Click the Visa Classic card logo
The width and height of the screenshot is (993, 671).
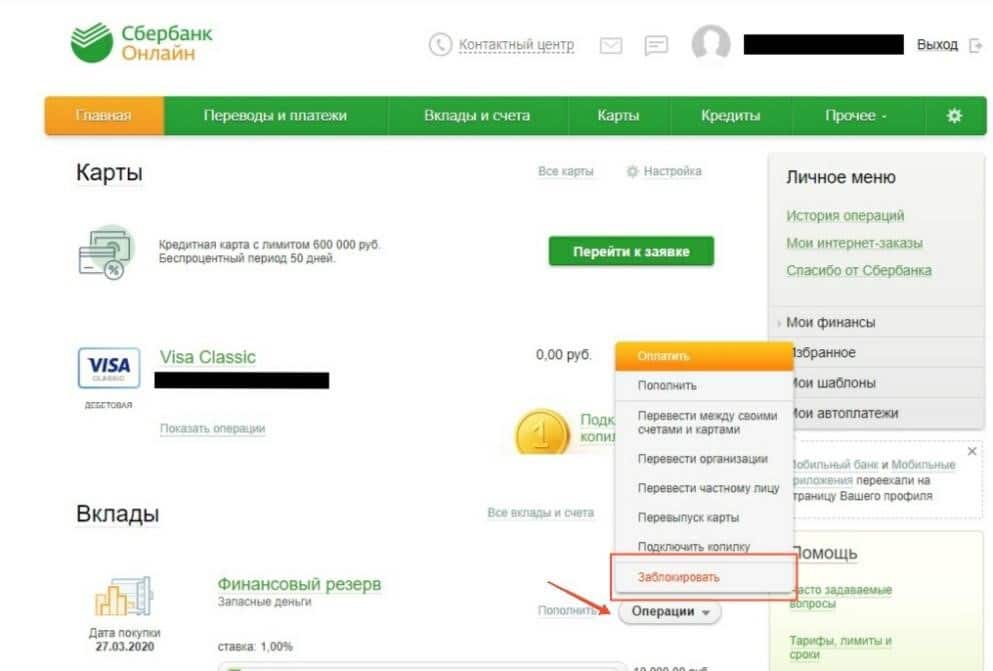[x=109, y=368]
